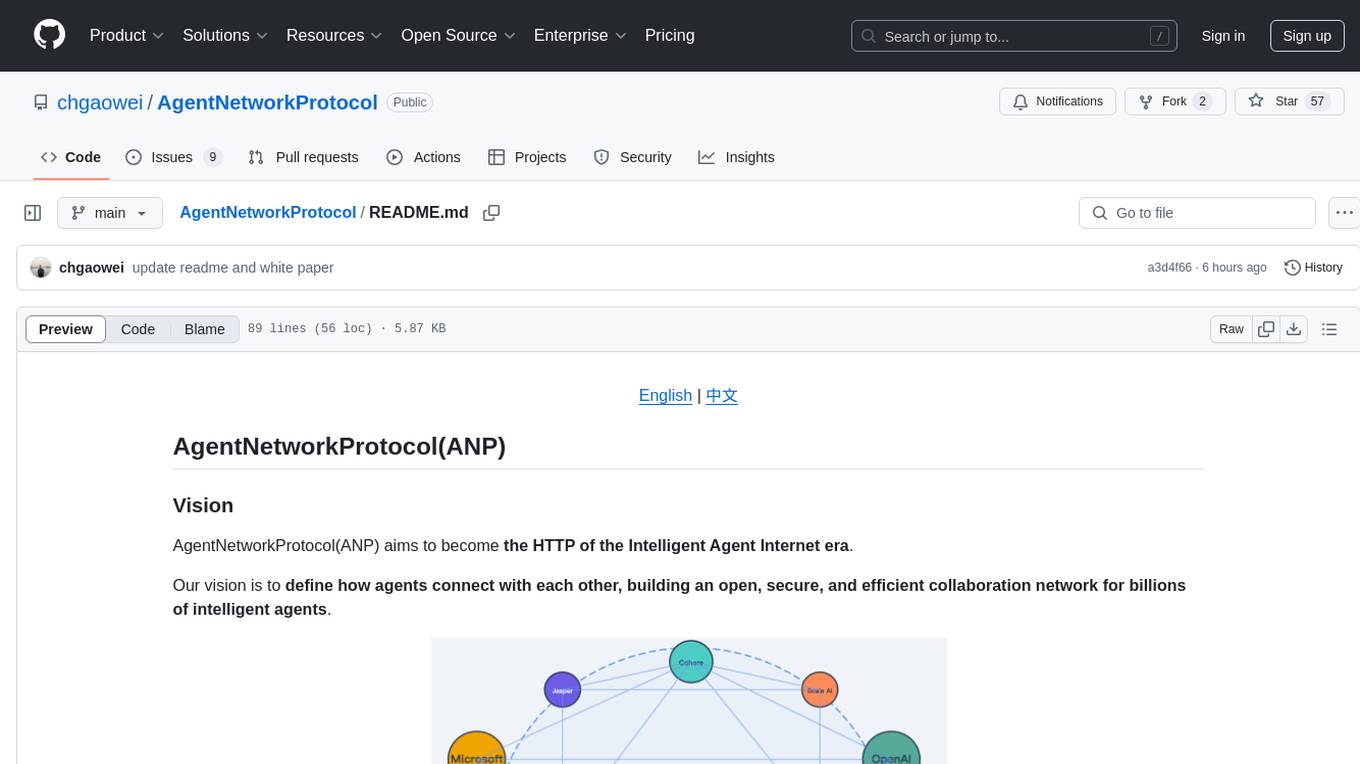The image size is (1360, 764).
Task: Open commit a3d4f66
Action: (x=1169, y=268)
